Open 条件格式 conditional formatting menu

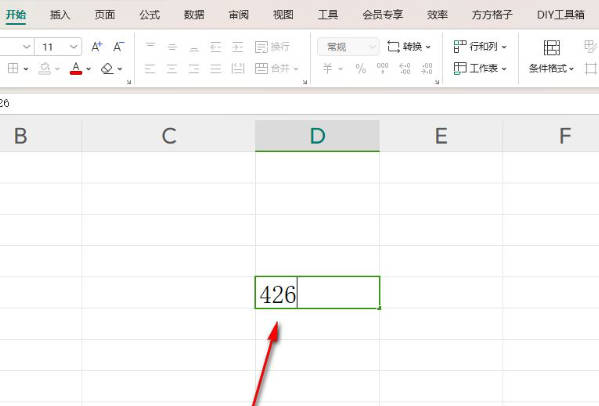[x=551, y=69]
